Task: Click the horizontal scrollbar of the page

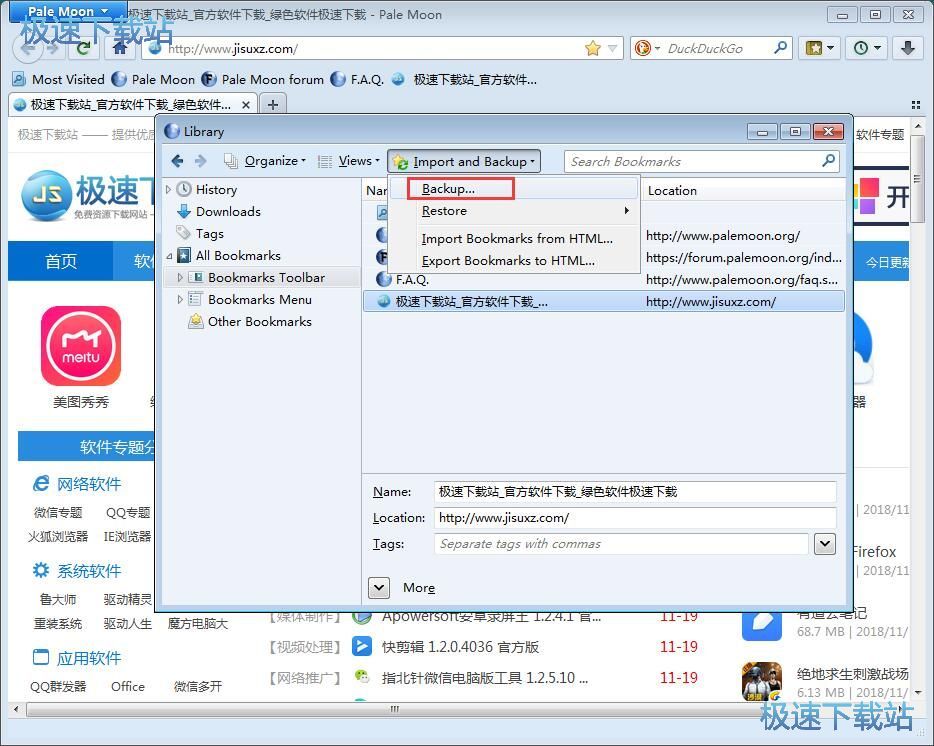Action: pyautogui.click(x=394, y=709)
